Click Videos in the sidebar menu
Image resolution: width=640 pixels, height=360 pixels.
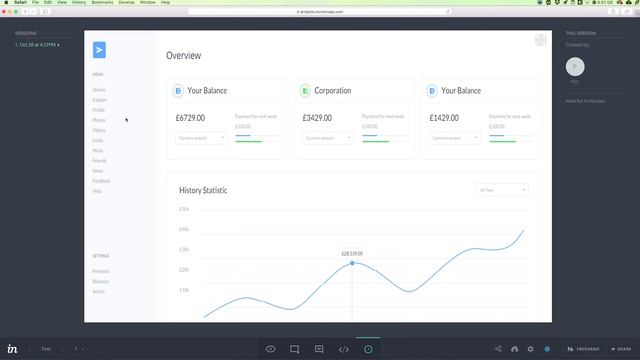[x=99, y=131]
